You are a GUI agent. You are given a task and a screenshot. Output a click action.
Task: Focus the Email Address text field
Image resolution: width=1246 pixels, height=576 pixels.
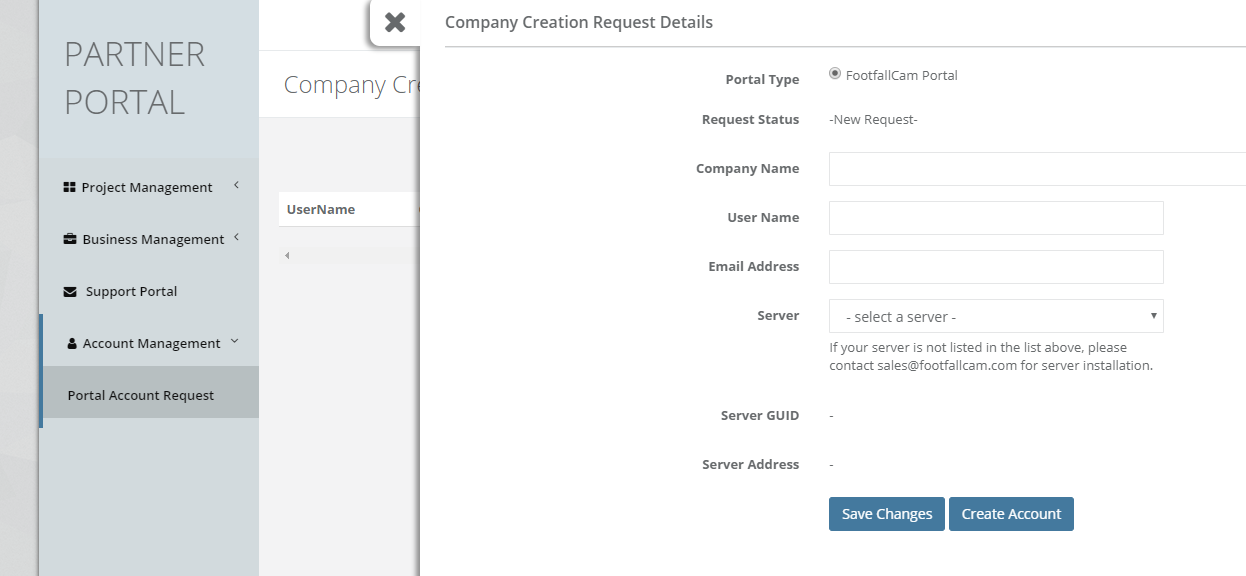click(x=995, y=267)
